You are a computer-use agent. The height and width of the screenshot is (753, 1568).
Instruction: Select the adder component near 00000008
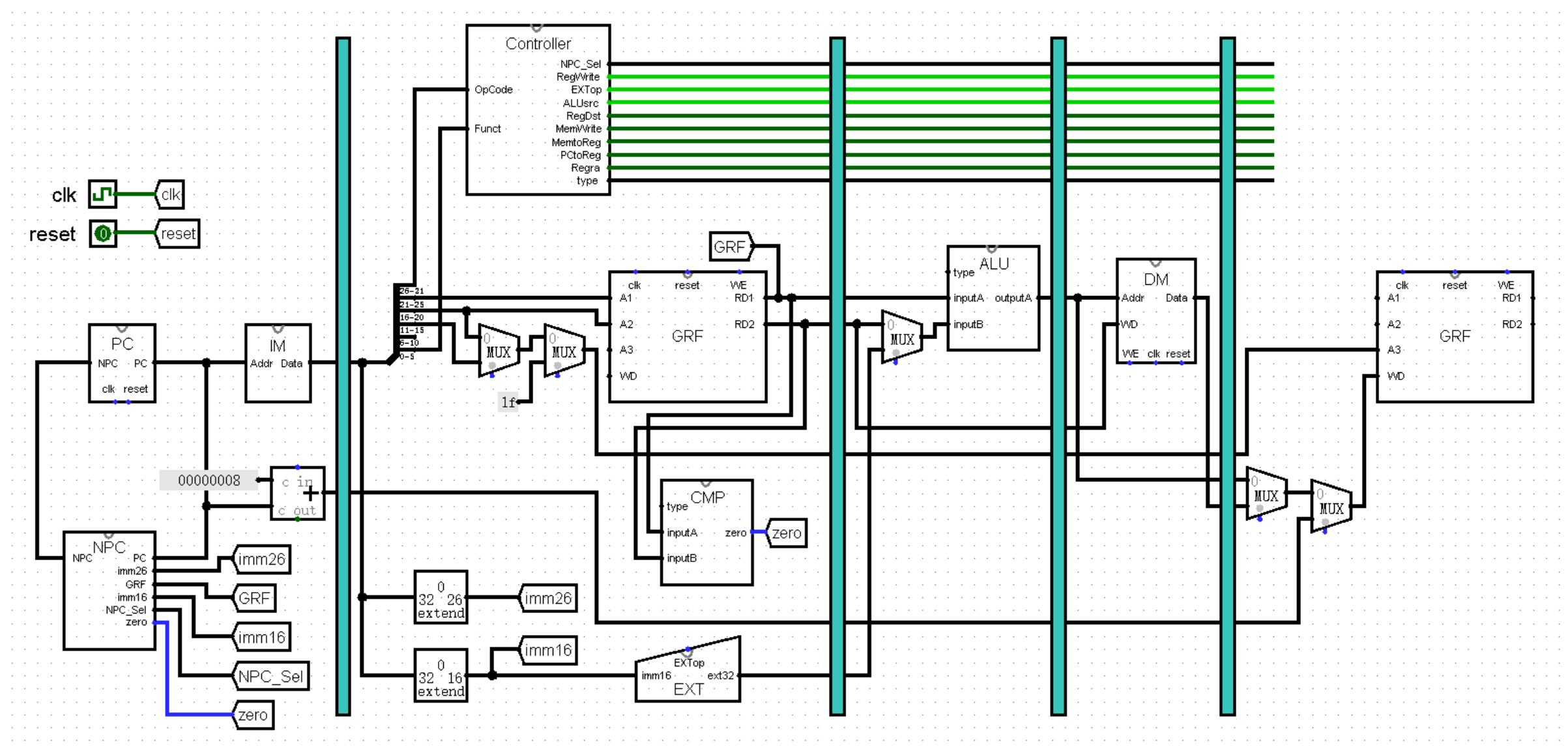tap(298, 494)
